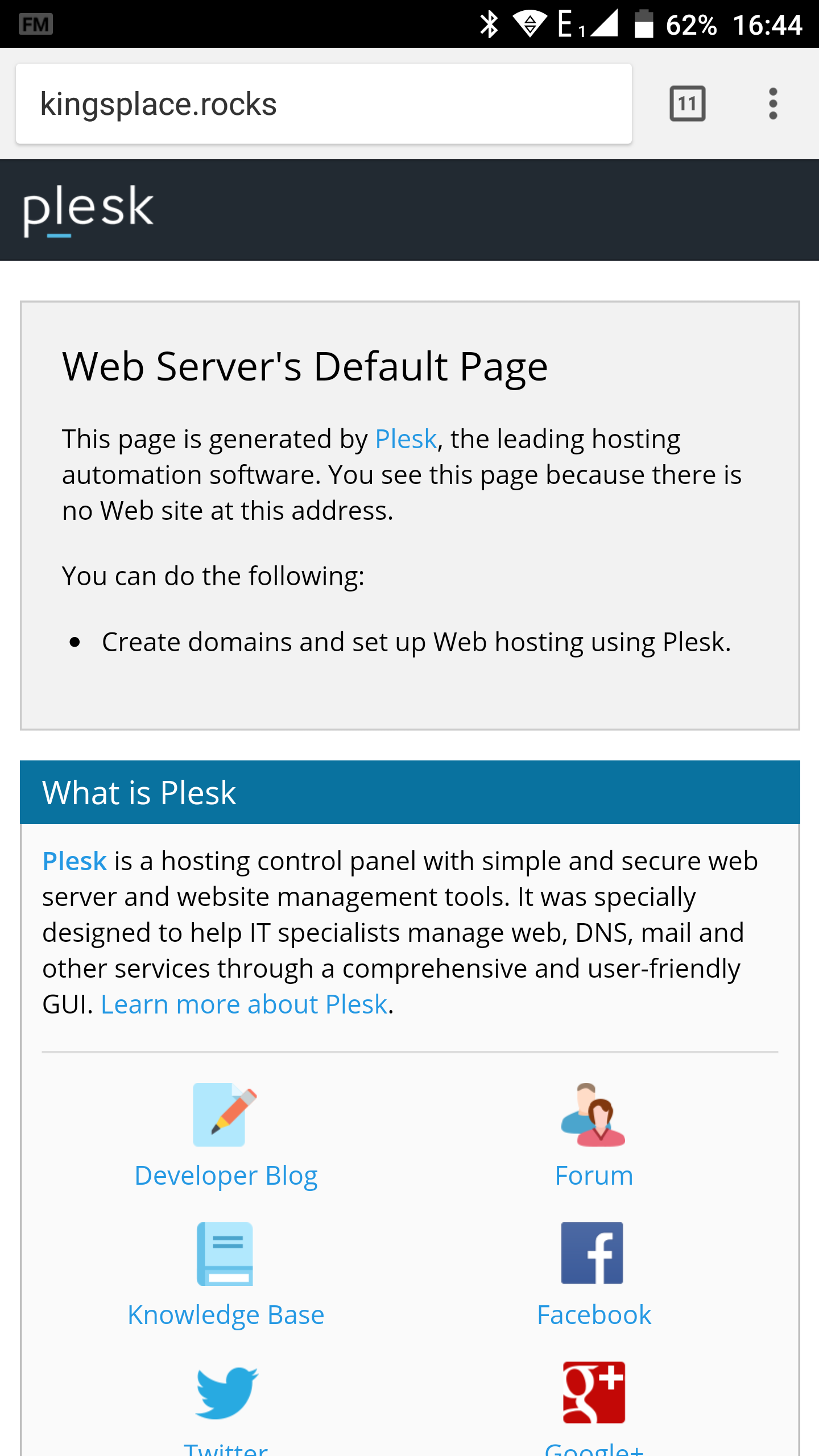Open the Developer Blog text link
The width and height of the screenshot is (819, 1456).
[x=226, y=1176]
